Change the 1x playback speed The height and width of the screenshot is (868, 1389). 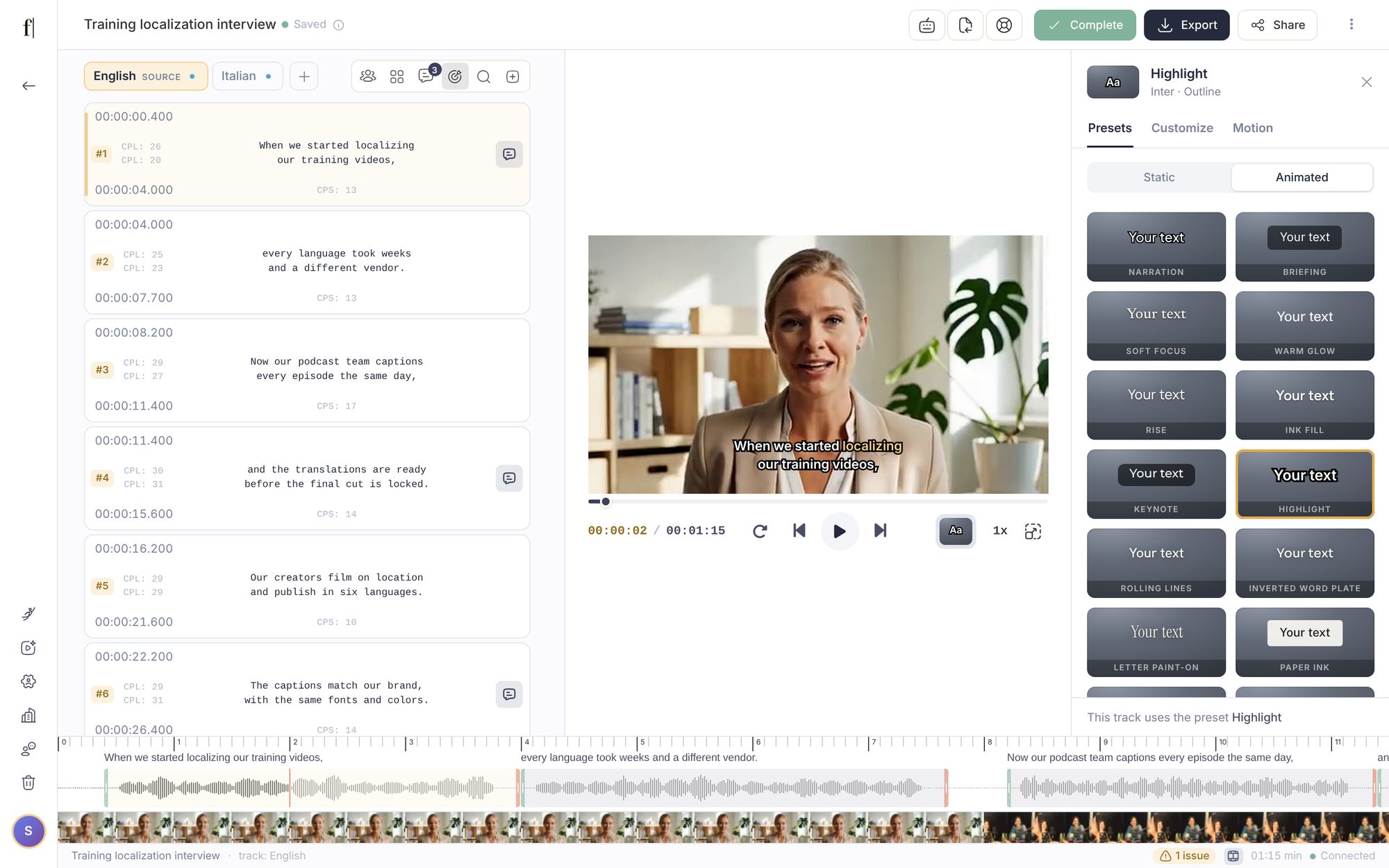(x=1000, y=531)
